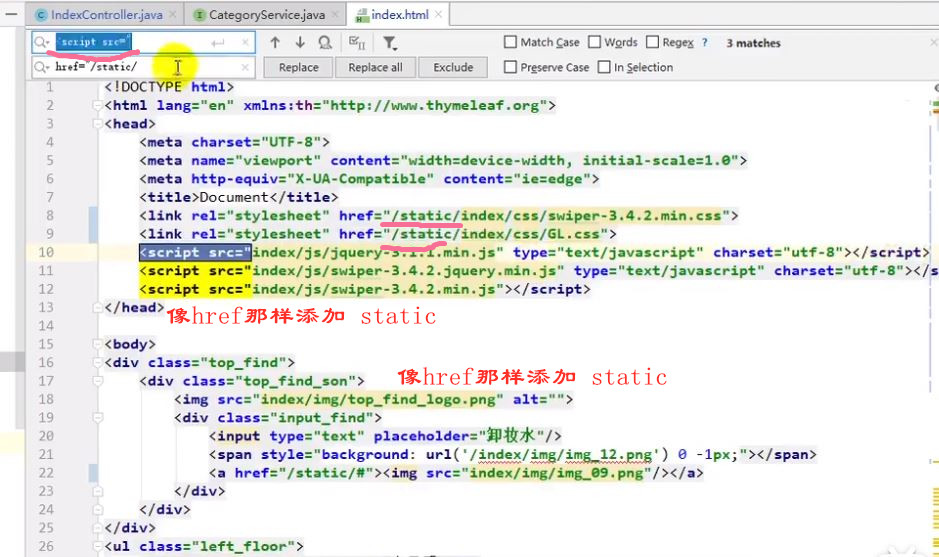Click the X-UA-Compatible value on line 6
This screenshot has height=557, width=939.
[361, 179]
